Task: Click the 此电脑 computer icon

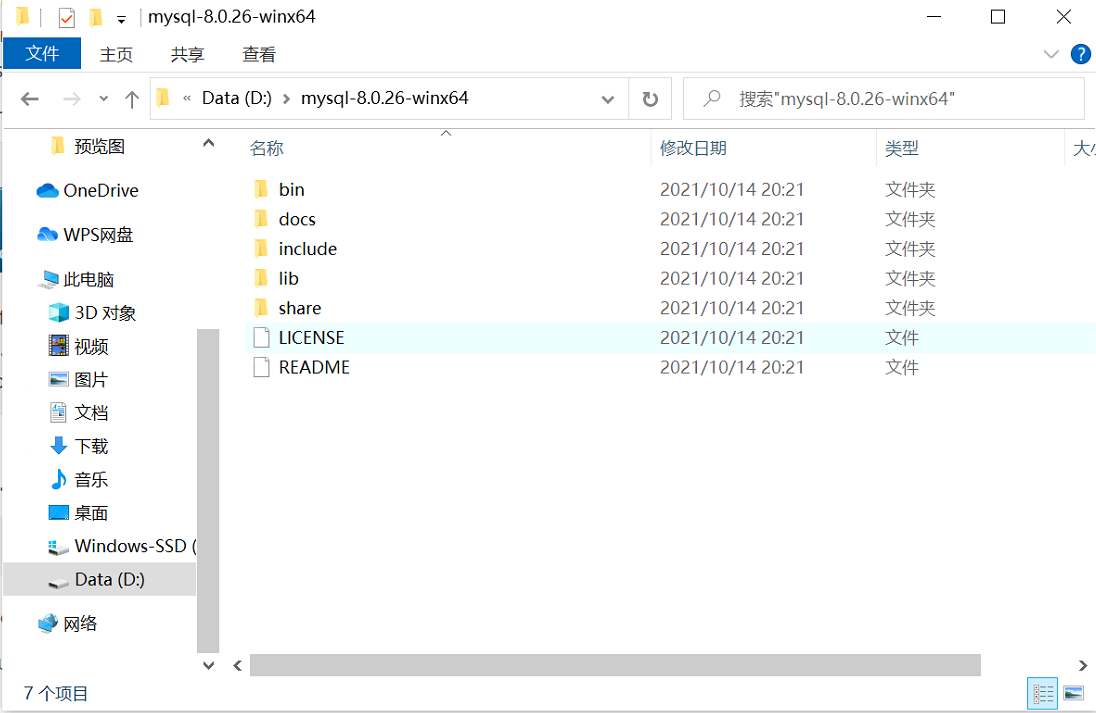Action: tap(49, 280)
